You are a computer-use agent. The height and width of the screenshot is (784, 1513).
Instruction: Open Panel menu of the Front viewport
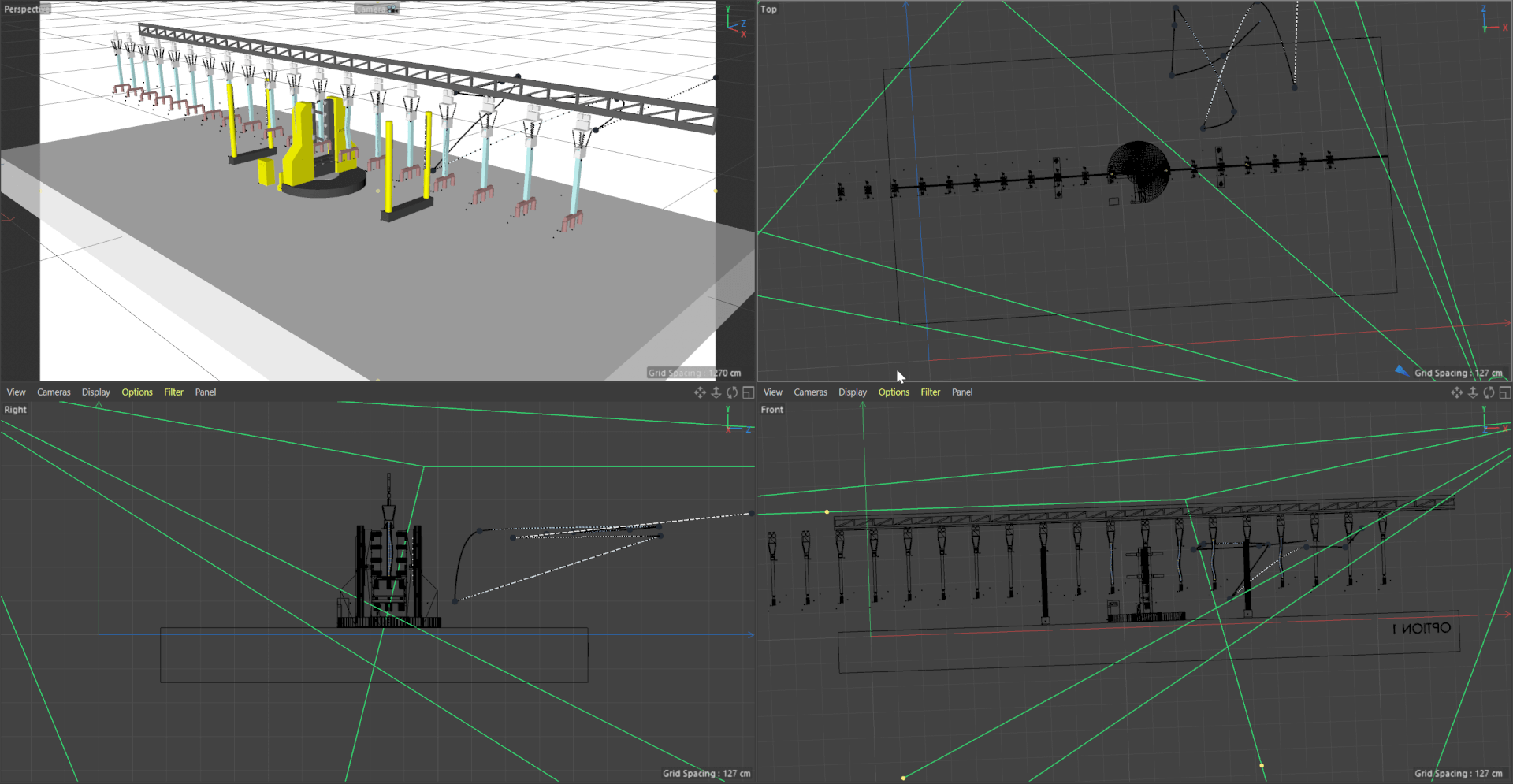coord(962,392)
